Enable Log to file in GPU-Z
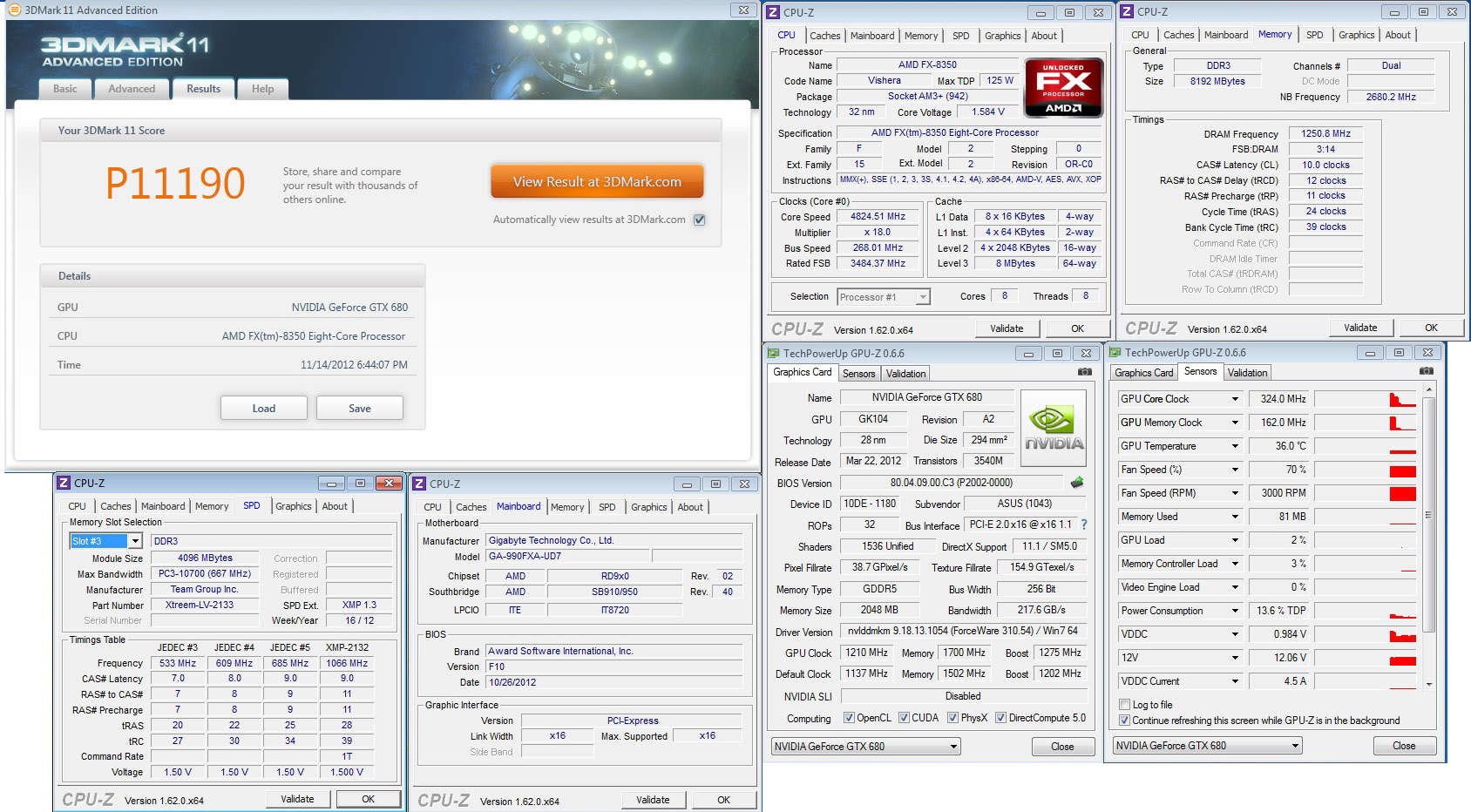The width and height of the screenshot is (1471, 812). tap(1124, 705)
